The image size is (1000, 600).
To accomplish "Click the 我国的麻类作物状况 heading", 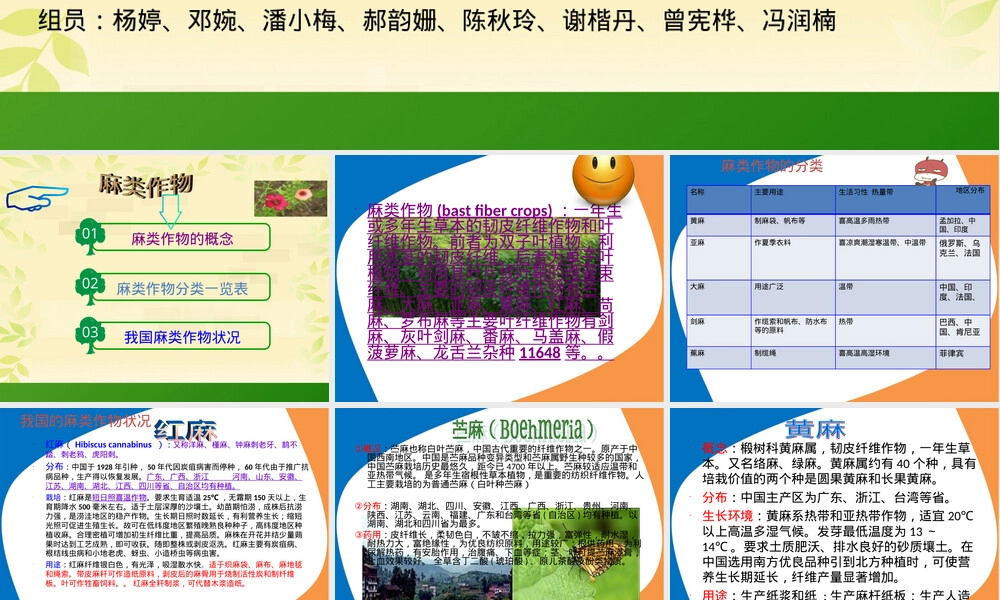I will (85, 421).
